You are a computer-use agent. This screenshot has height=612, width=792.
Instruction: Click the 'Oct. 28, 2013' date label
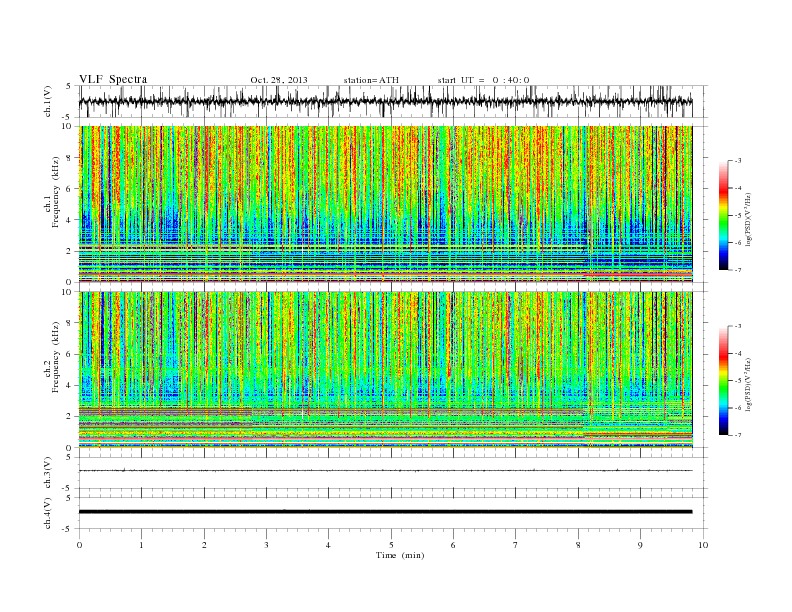pyautogui.click(x=279, y=80)
